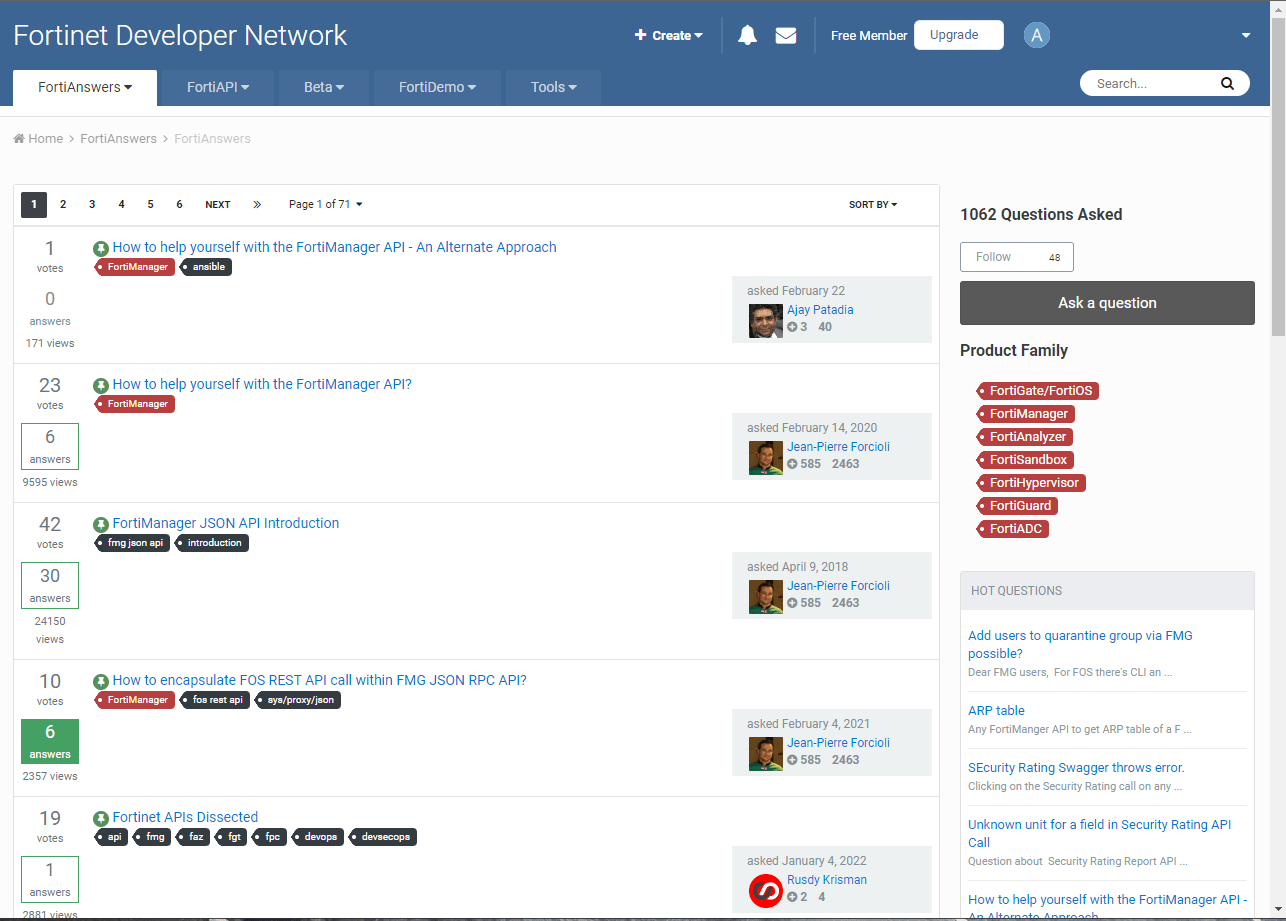Screen dimensions: 1286x921
Task: Click the NEXT page link
Action: click(218, 204)
